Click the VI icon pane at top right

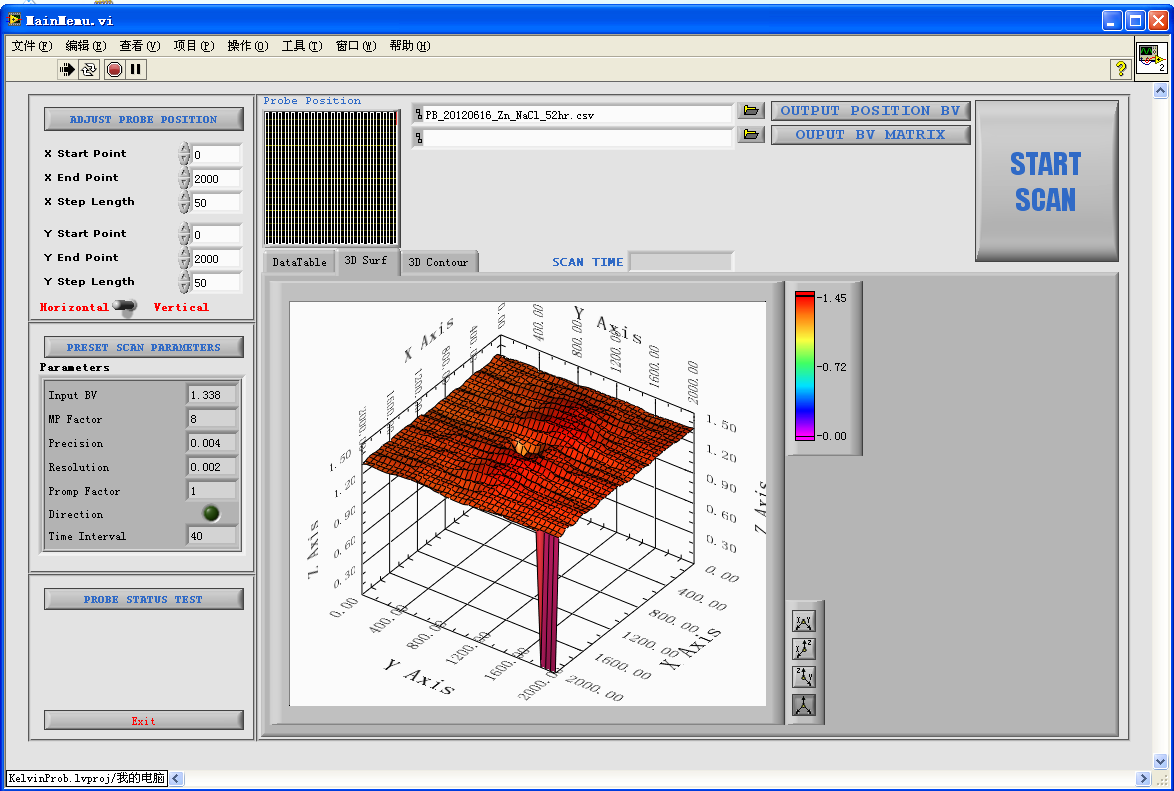[x=1151, y=57]
